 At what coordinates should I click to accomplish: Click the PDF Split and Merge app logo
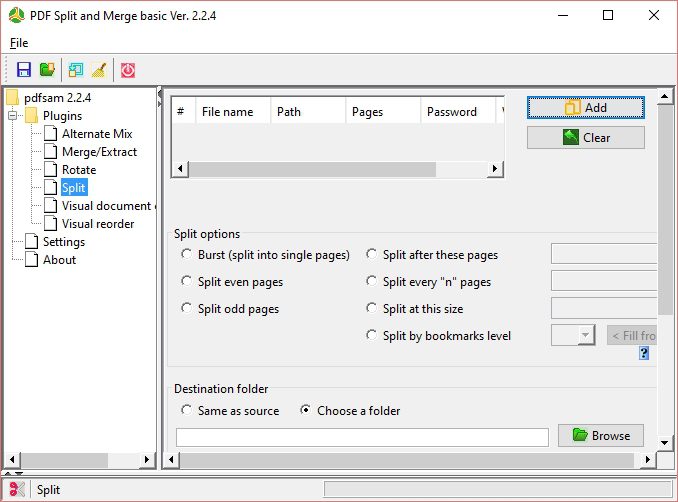tap(16, 16)
